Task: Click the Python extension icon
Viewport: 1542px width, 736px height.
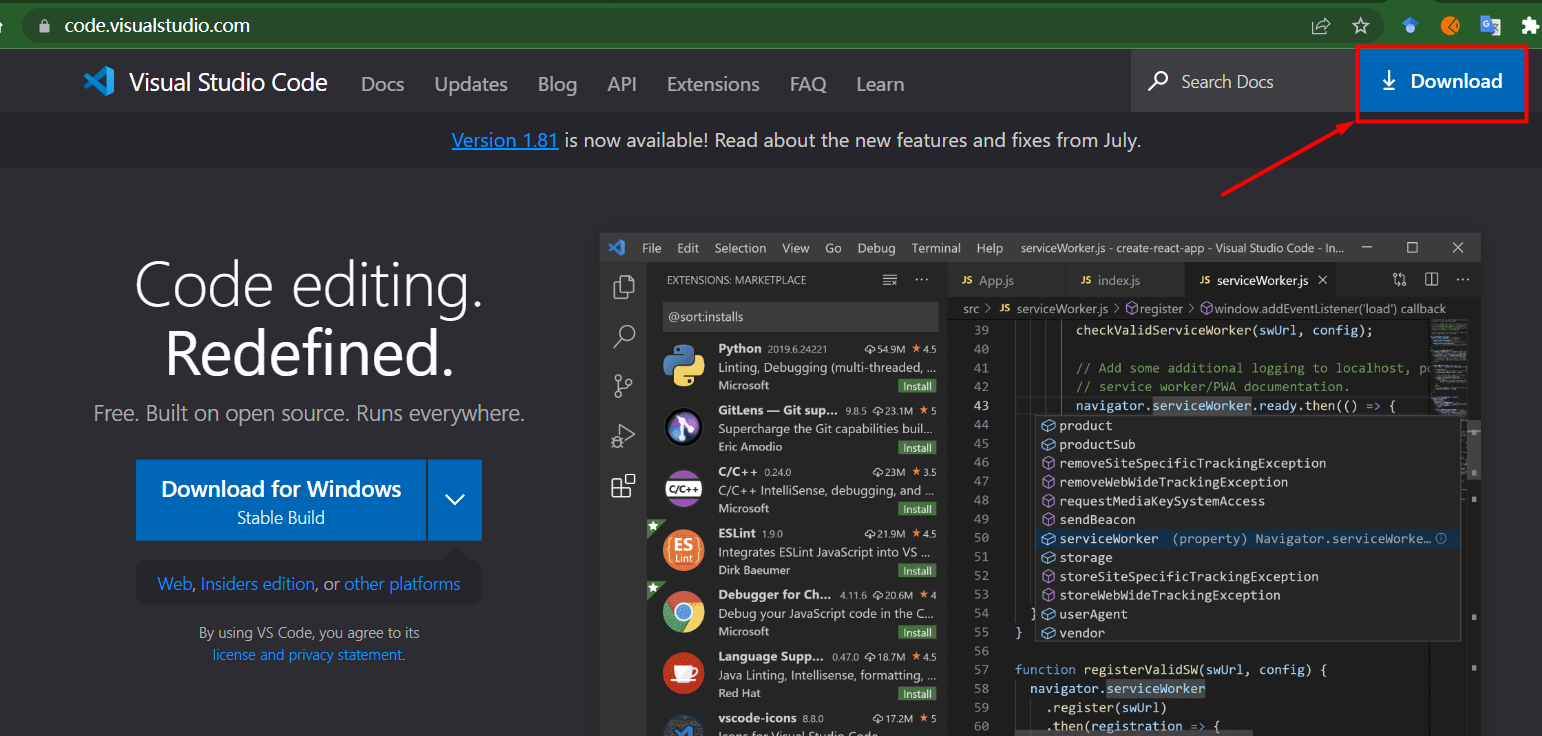Action: click(684, 365)
